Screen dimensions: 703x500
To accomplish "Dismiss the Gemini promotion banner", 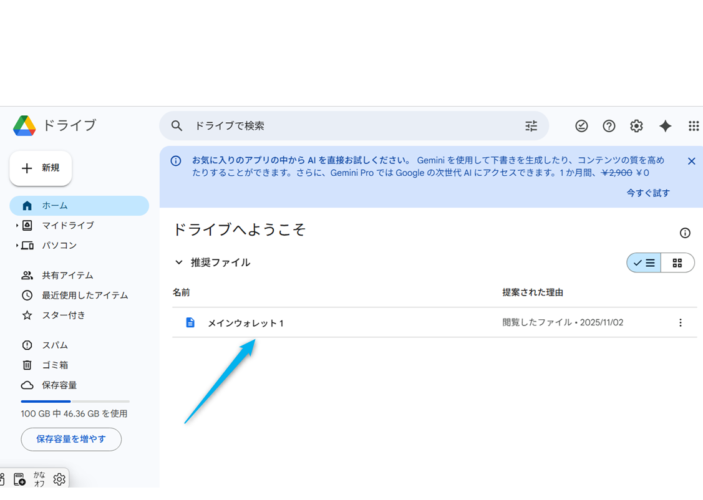I will pyautogui.click(x=691, y=161).
